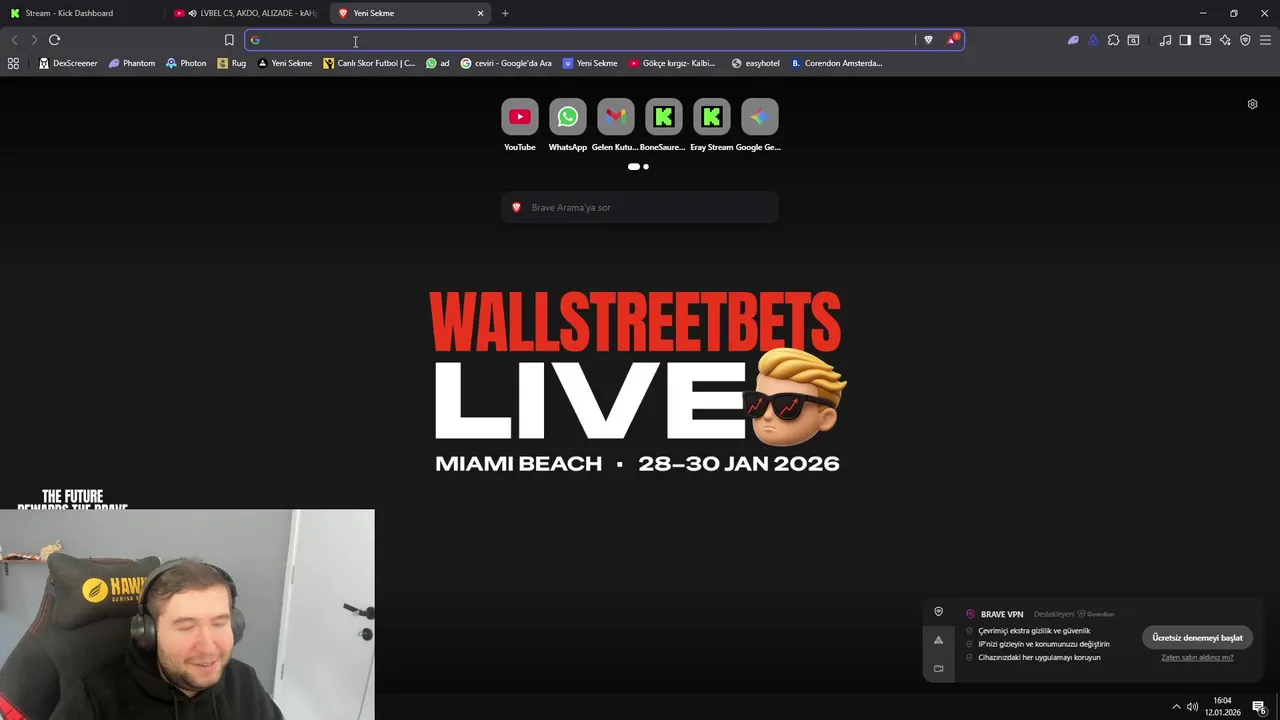This screenshot has height=720, width=1280.
Task: Click the blue triangle extension icon
Action: [x=1093, y=40]
